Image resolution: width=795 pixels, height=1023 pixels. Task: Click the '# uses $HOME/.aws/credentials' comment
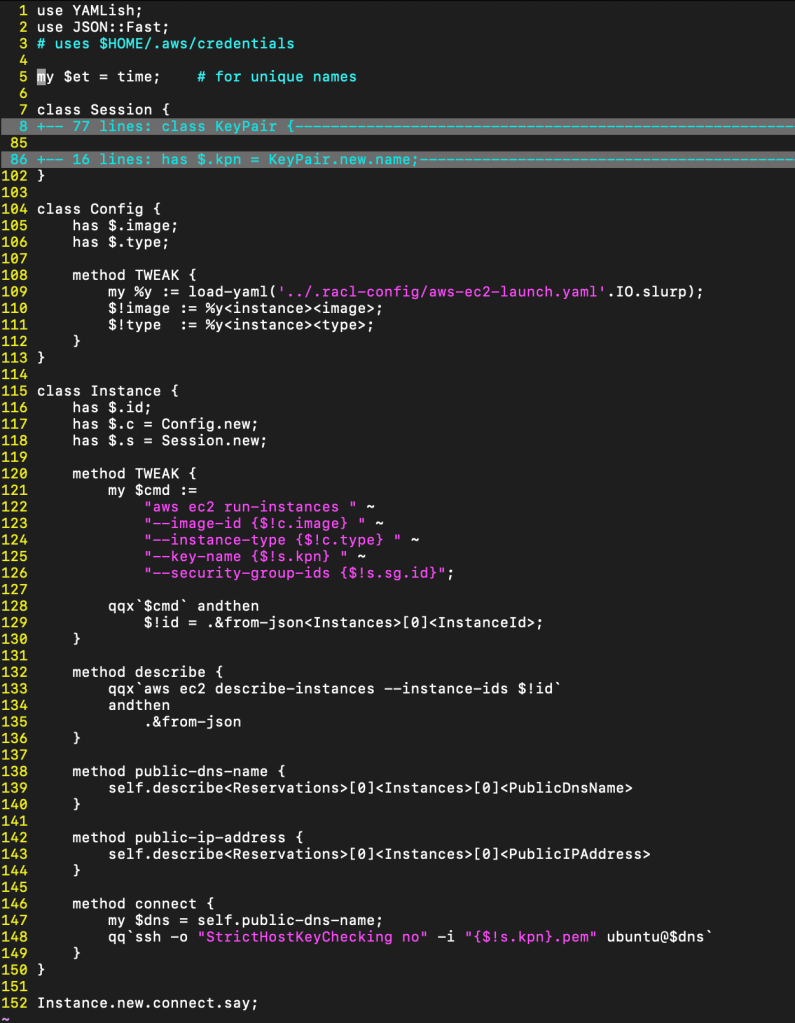[165, 44]
